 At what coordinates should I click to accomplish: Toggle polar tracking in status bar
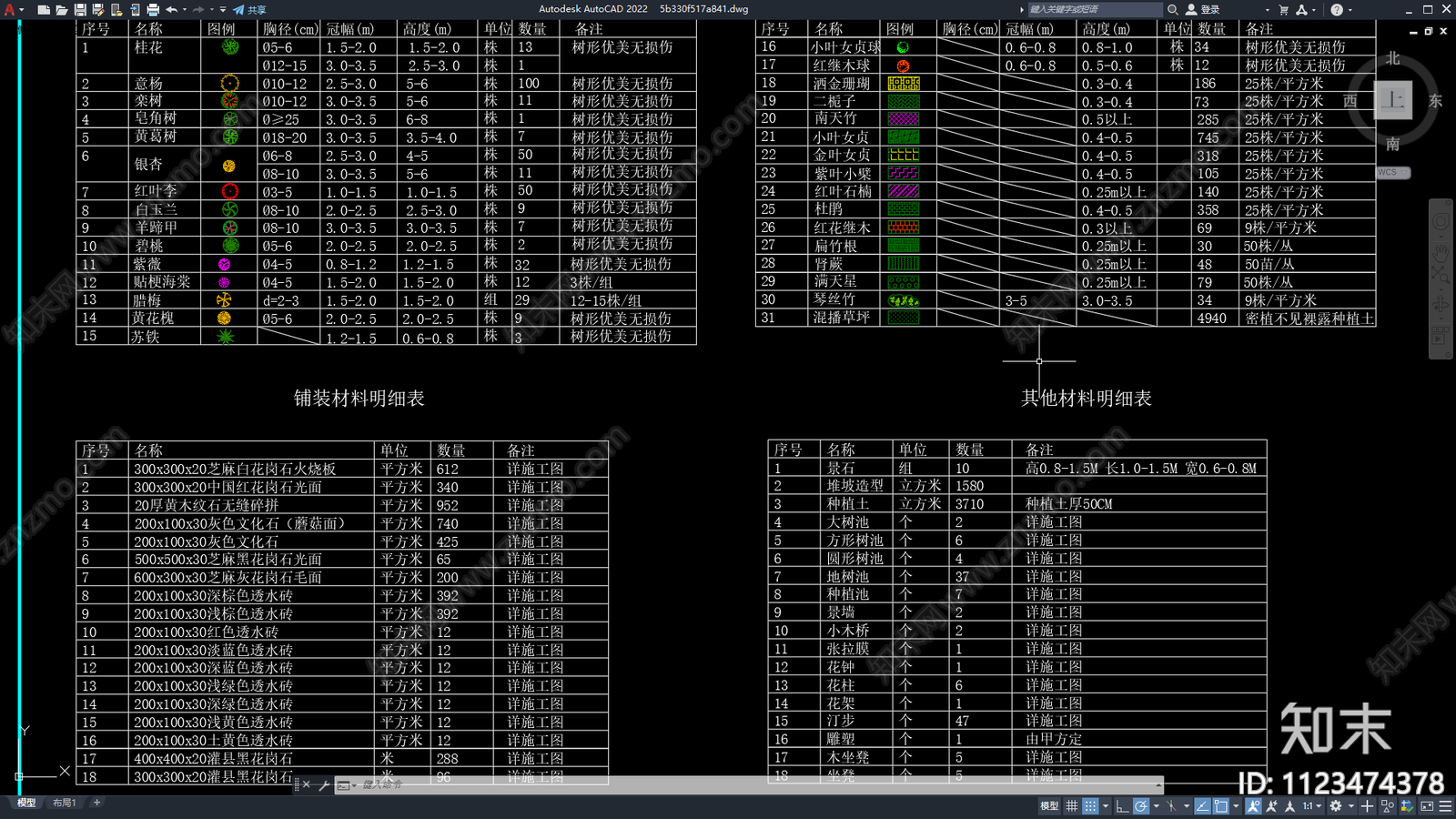pos(1141,805)
